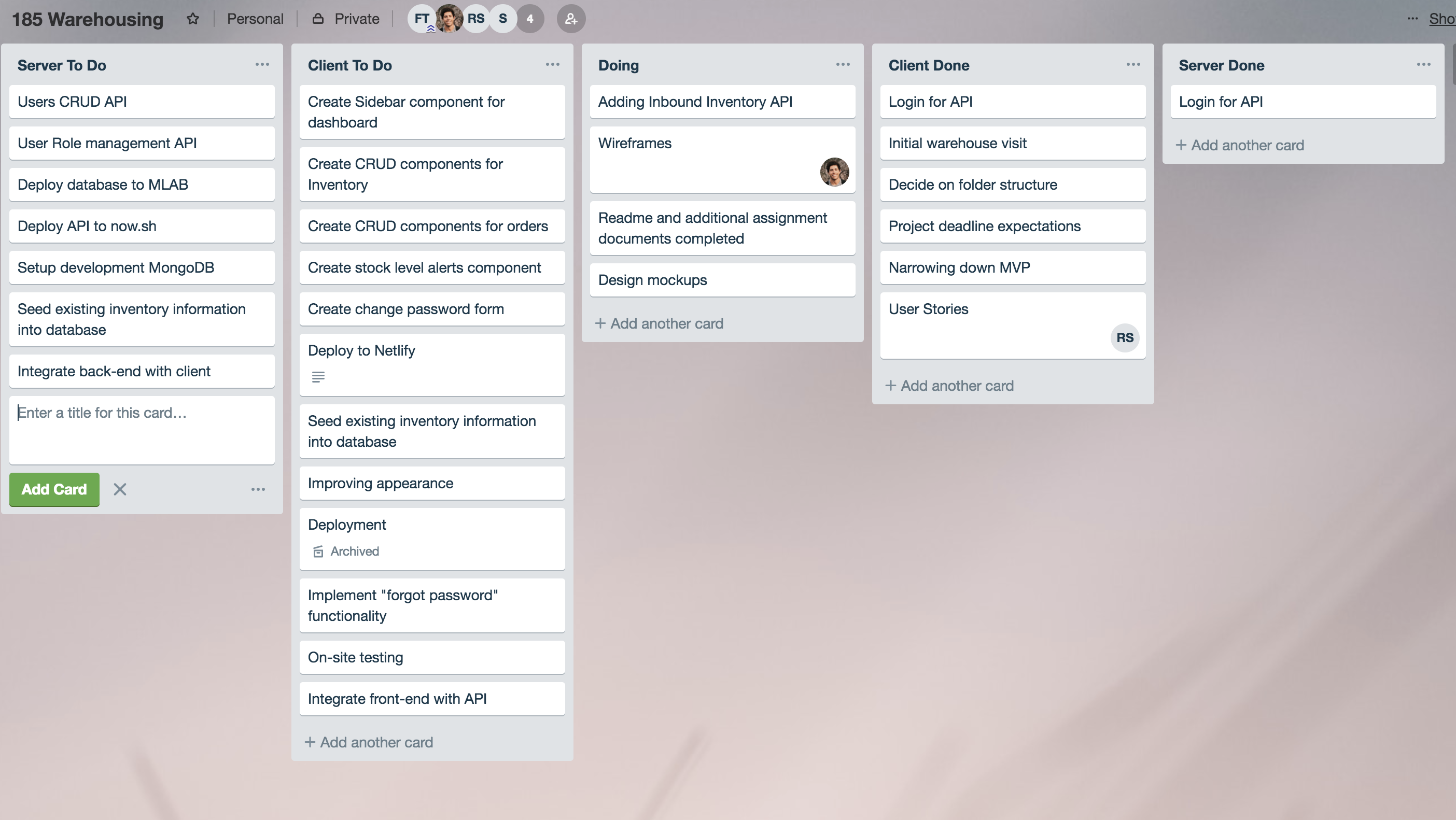Cancel new card with X icon
This screenshot has width=1456, height=820.
[120, 489]
